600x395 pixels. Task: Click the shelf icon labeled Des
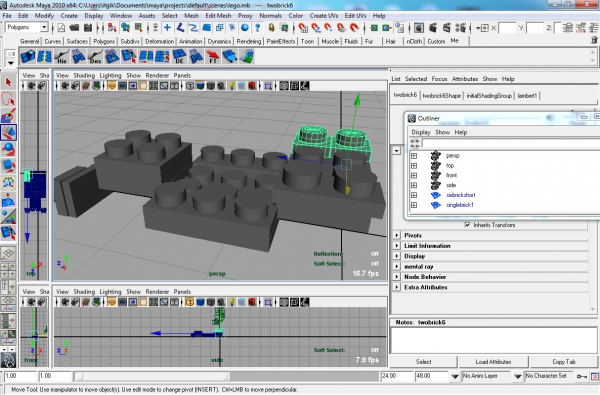pos(95,56)
